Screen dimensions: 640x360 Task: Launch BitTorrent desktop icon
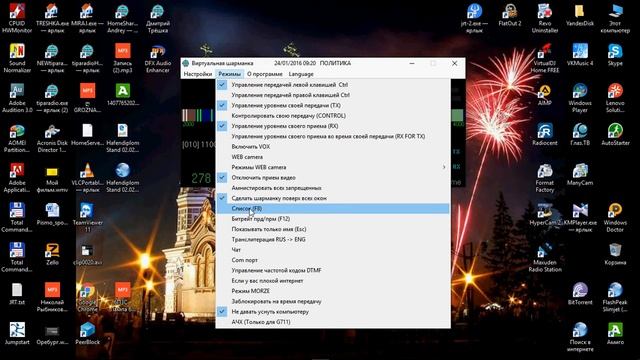(580, 294)
